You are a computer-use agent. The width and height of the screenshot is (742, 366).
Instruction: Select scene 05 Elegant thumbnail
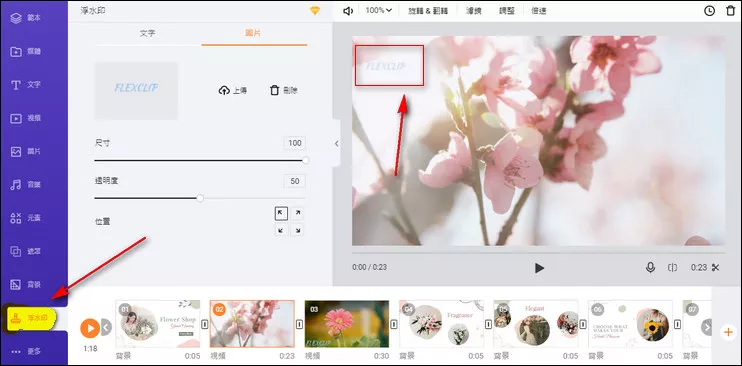536,324
